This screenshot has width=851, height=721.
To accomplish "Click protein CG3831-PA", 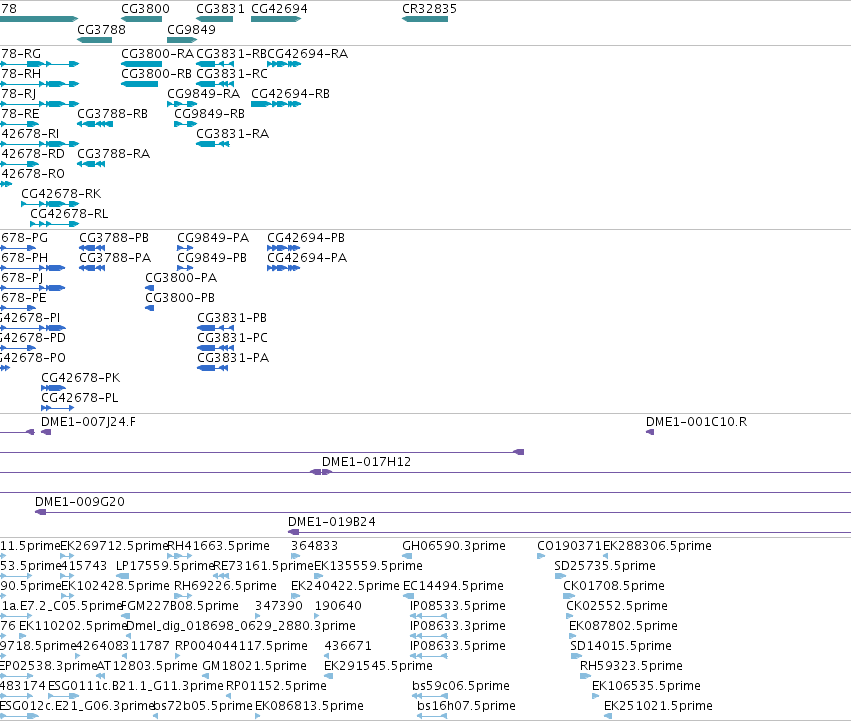I will pyautogui.click(x=213, y=368).
